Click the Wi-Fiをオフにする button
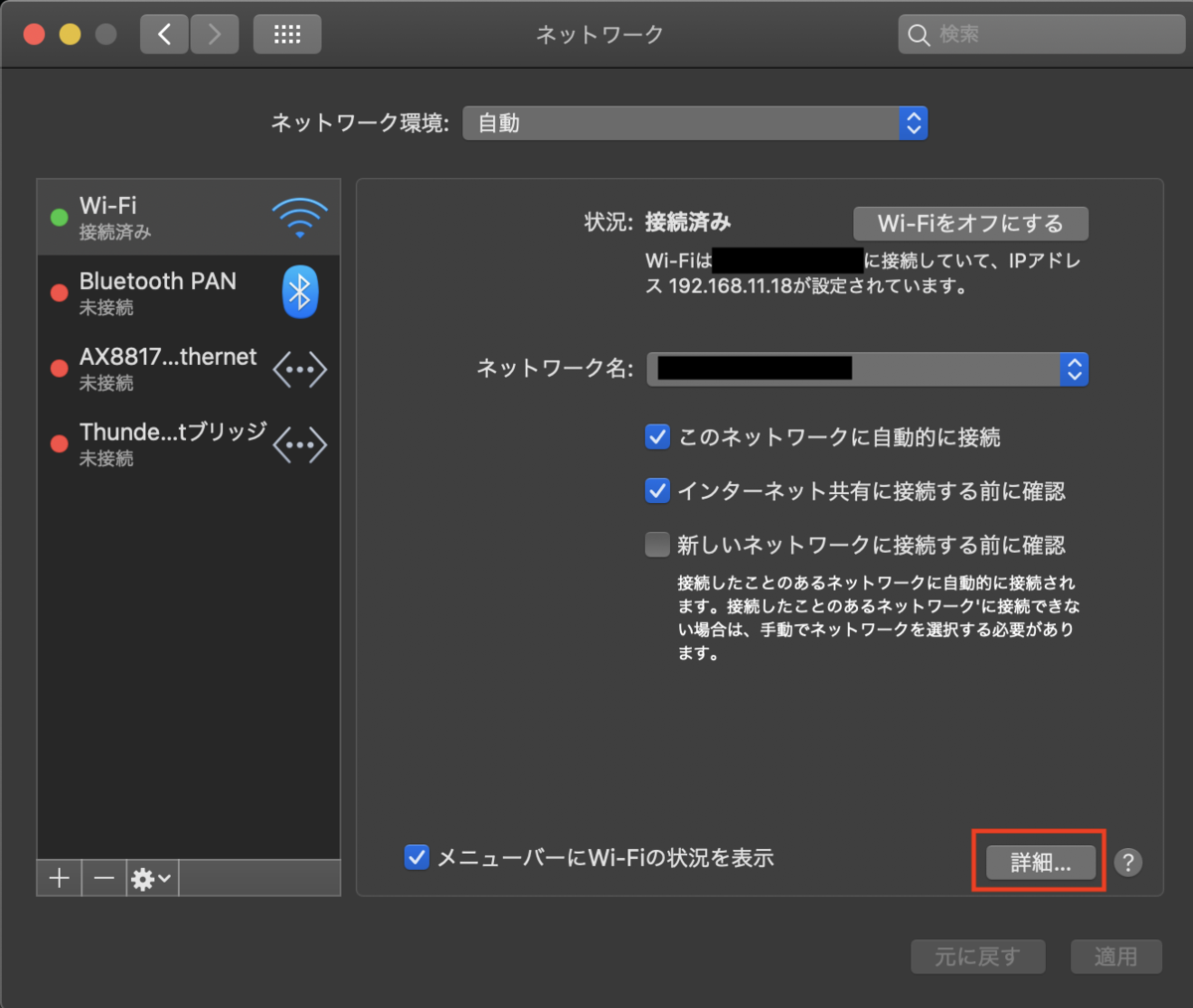This screenshot has width=1193, height=1008. point(970,224)
